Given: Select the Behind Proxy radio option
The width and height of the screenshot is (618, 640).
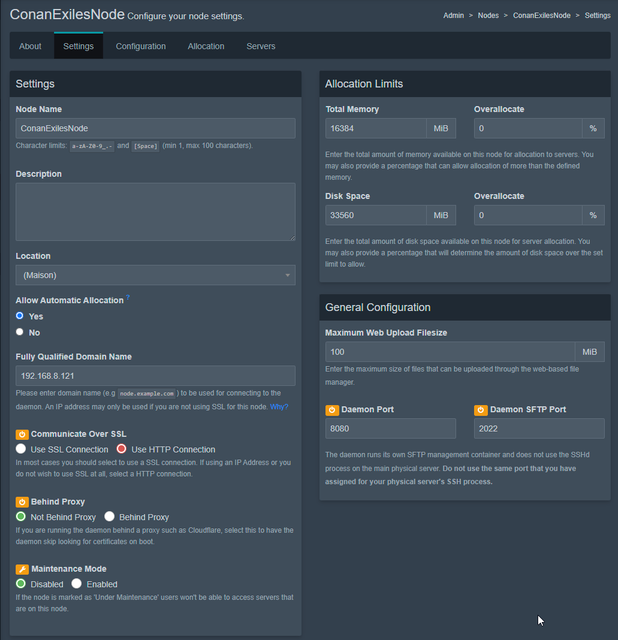Looking at the screenshot, I should (109, 516).
